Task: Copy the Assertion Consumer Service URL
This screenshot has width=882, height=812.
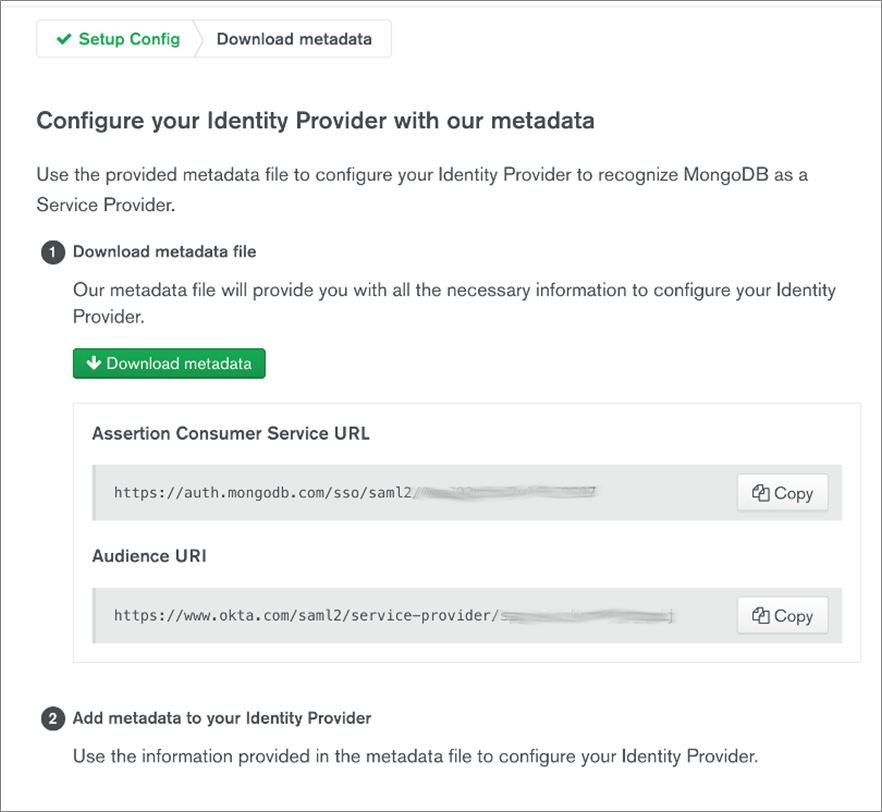Action: [x=783, y=493]
